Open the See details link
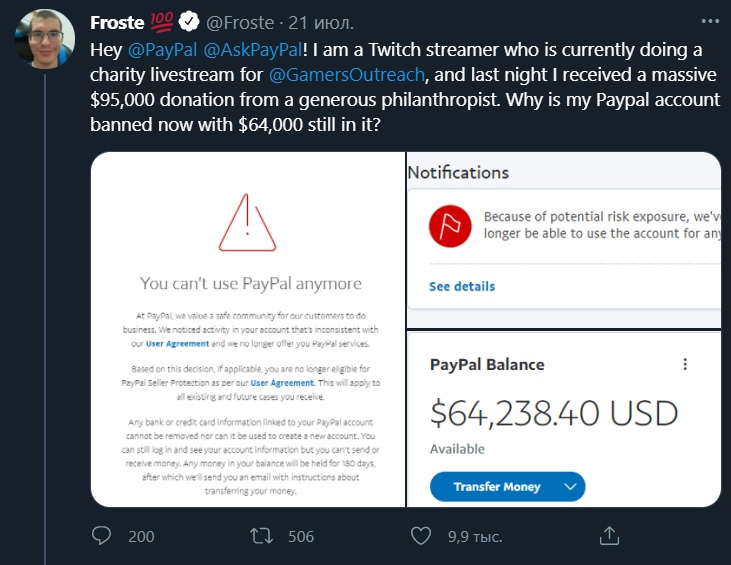The width and height of the screenshot is (731, 565). coord(462,286)
